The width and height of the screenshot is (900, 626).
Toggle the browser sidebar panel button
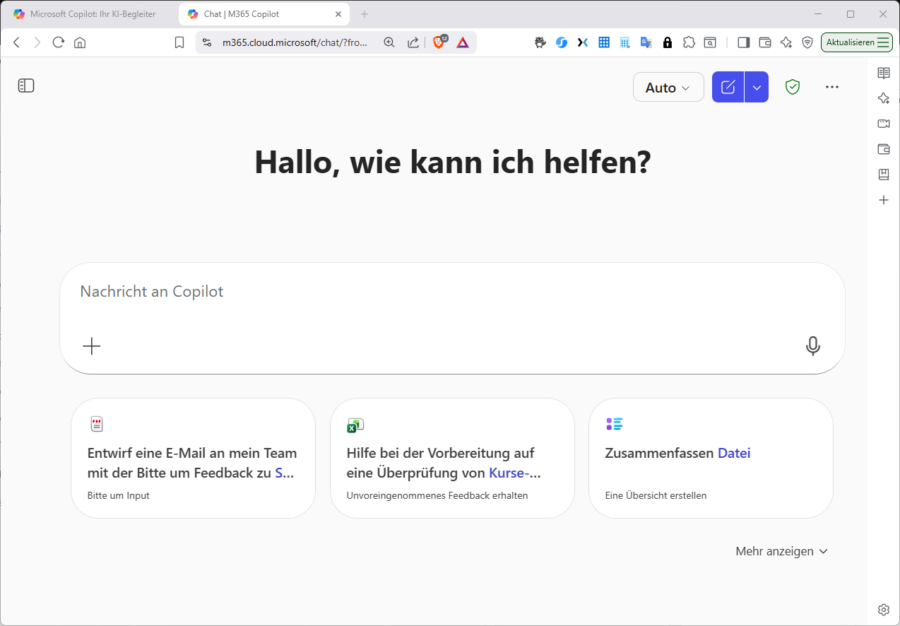click(x=743, y=42)
